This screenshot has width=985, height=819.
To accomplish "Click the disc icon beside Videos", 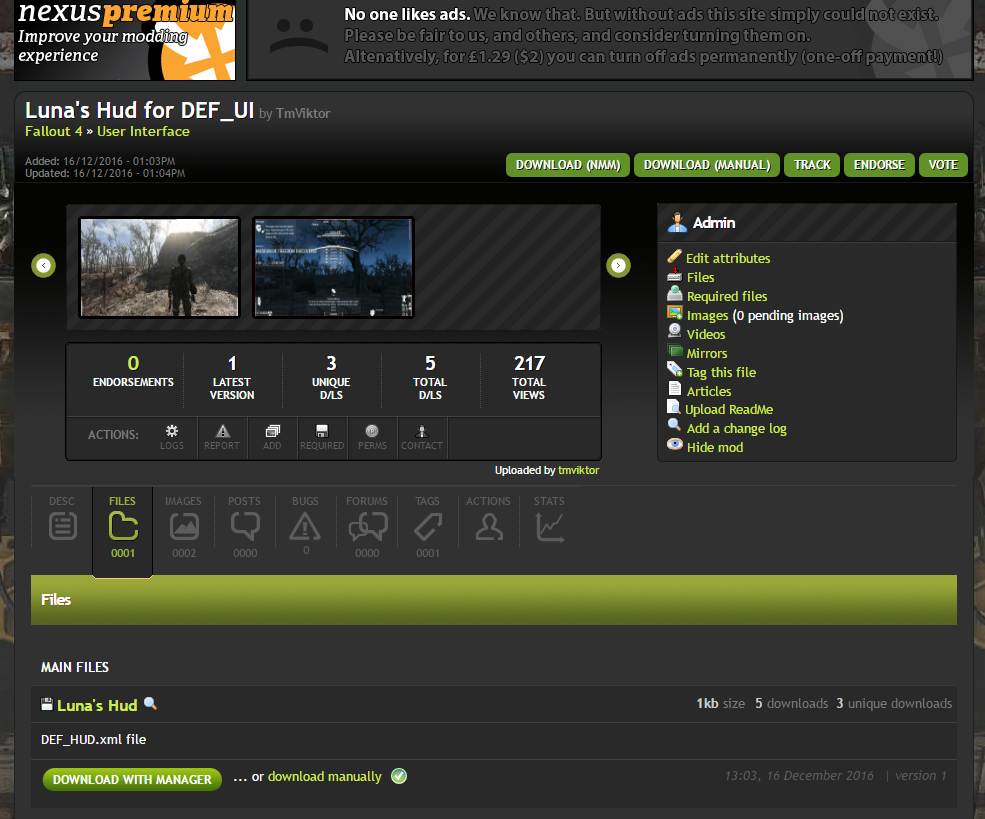I will (675, 331).
